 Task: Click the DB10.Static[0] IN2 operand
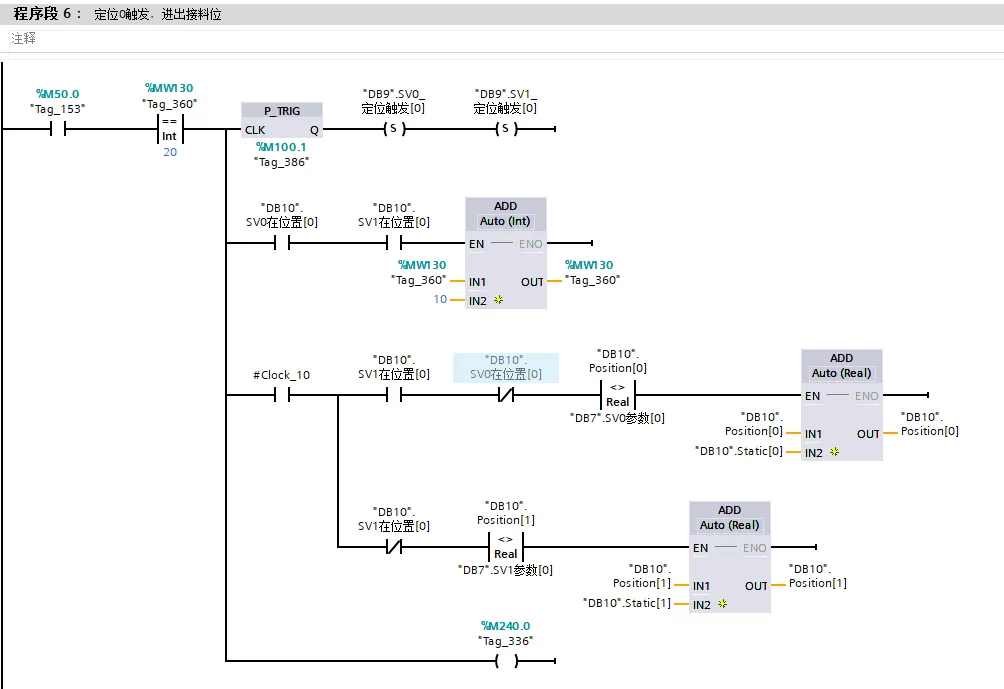point(739,451)
